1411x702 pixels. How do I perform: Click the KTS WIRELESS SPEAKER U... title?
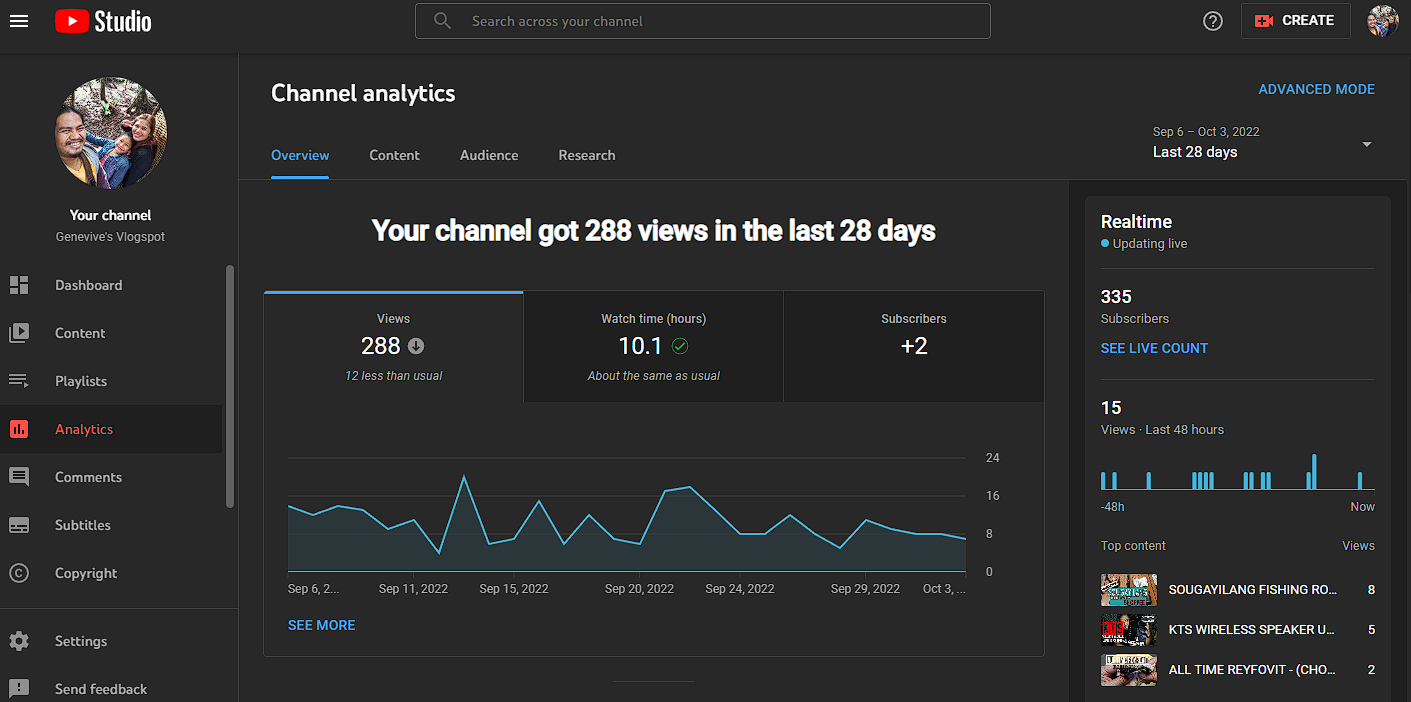(x=1252, y=630)
